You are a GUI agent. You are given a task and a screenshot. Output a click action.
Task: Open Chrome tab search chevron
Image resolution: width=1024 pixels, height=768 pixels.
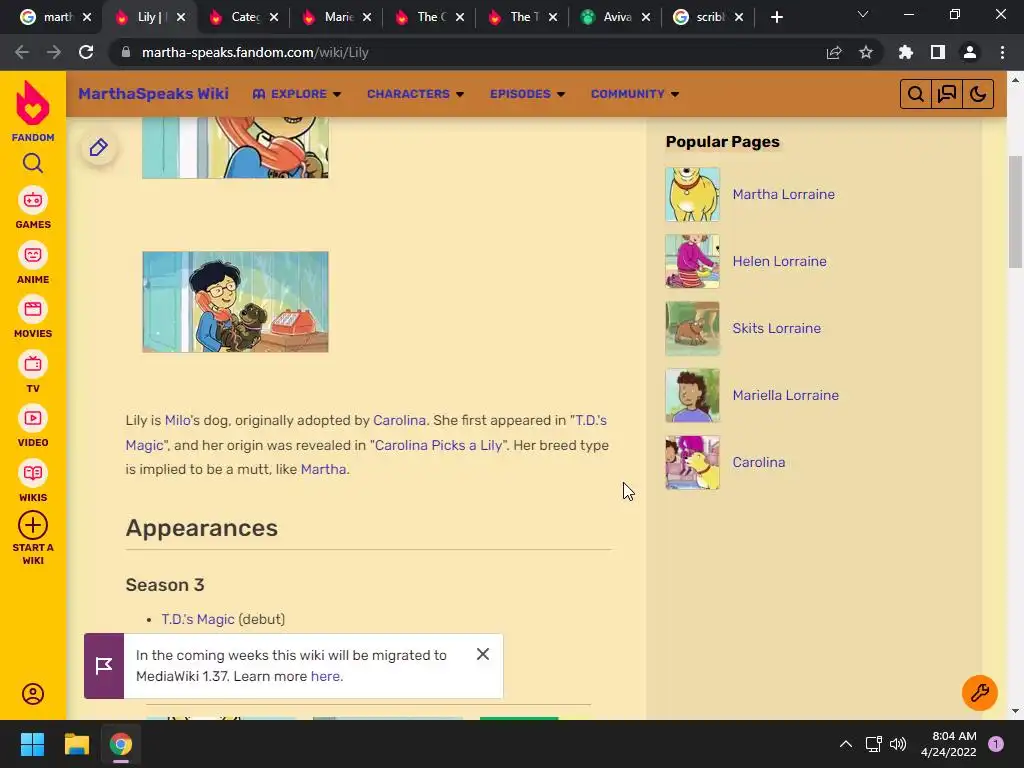863,14
